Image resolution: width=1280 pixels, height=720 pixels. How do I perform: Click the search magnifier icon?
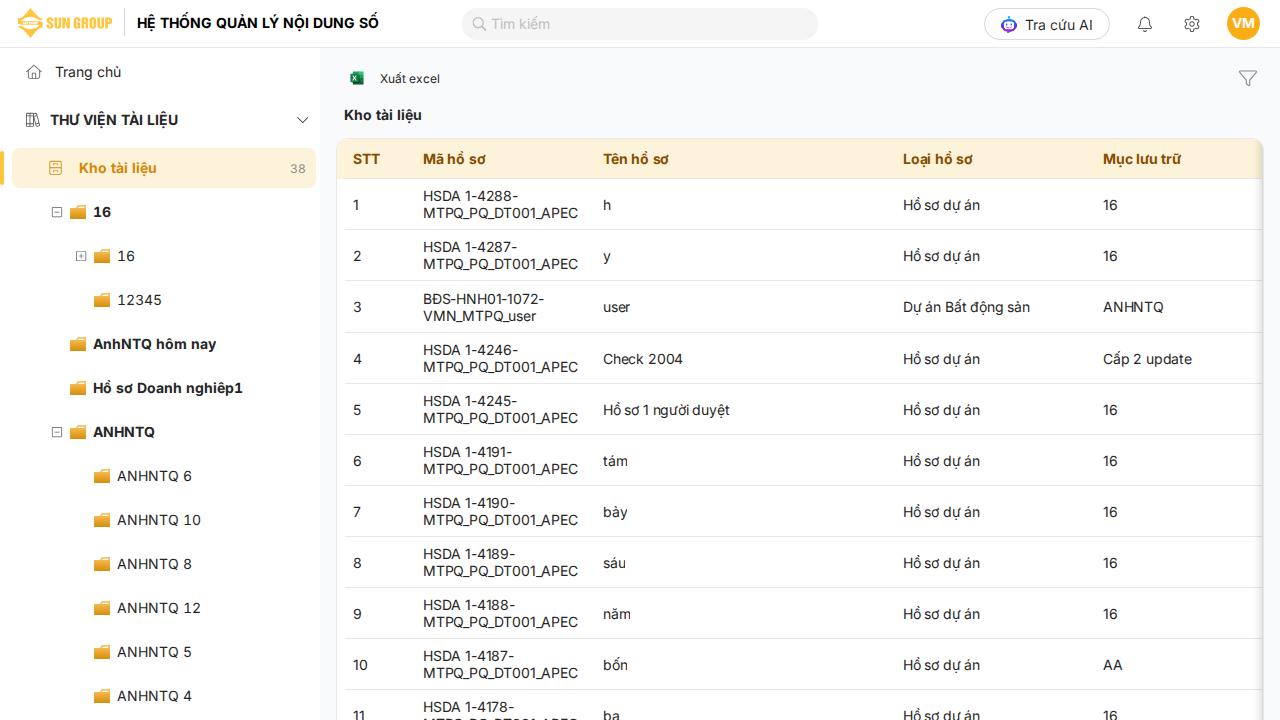(479, 24)
